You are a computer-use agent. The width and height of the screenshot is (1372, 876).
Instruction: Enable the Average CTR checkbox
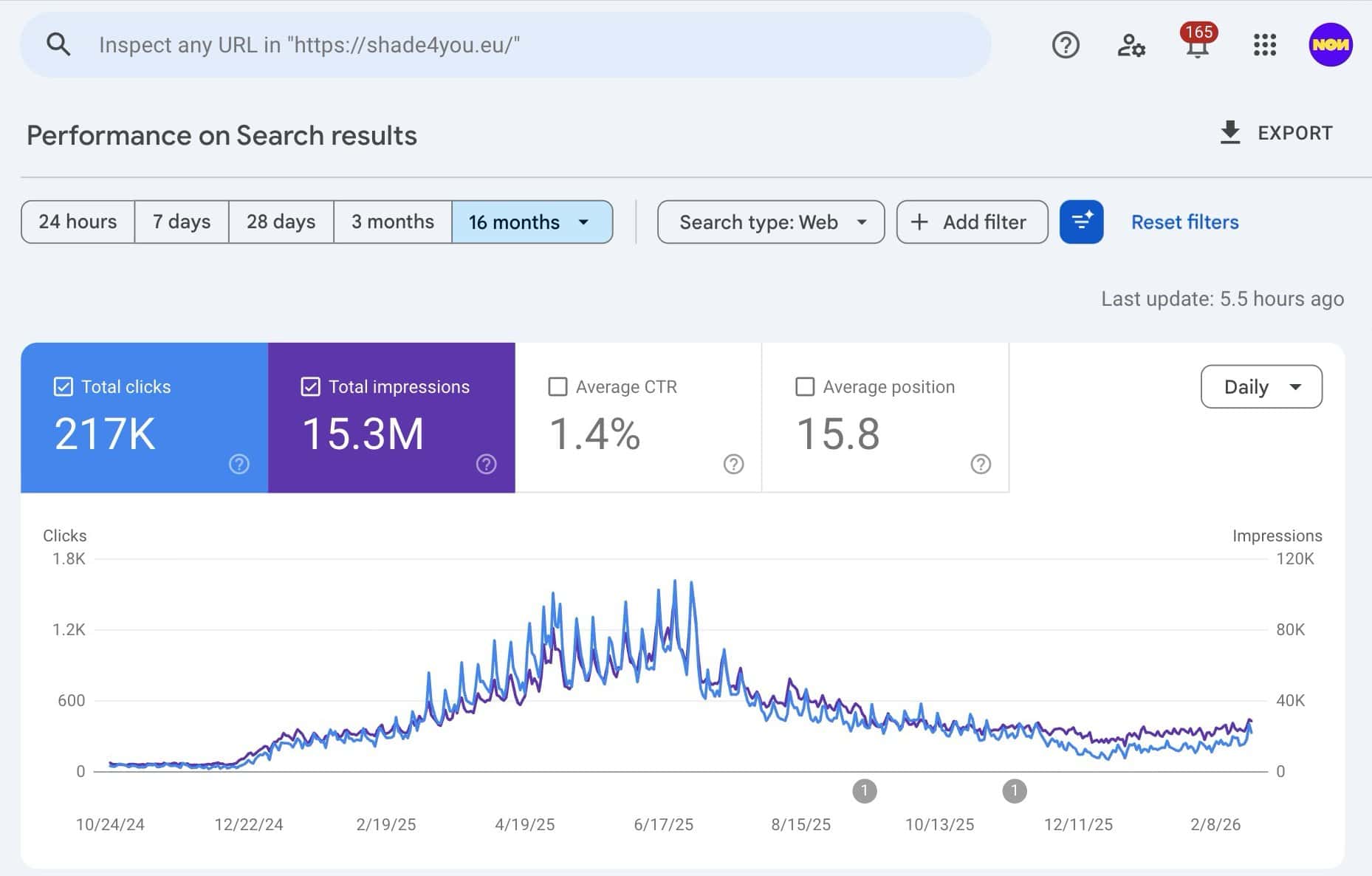(558, 386)
